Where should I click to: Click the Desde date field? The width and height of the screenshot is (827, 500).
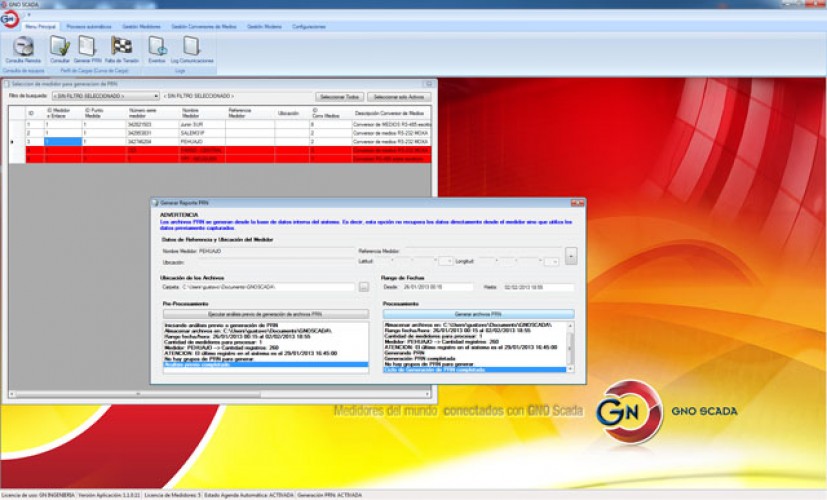(x=437, y=287)
